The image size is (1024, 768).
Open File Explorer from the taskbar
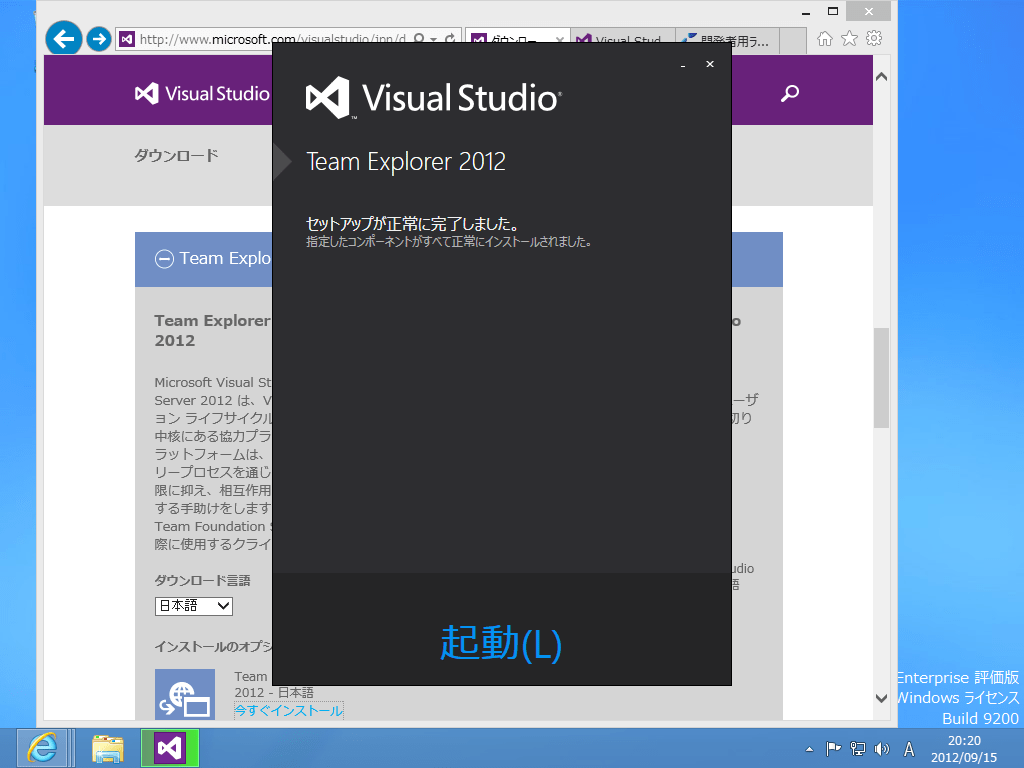[x=107, y=748]
